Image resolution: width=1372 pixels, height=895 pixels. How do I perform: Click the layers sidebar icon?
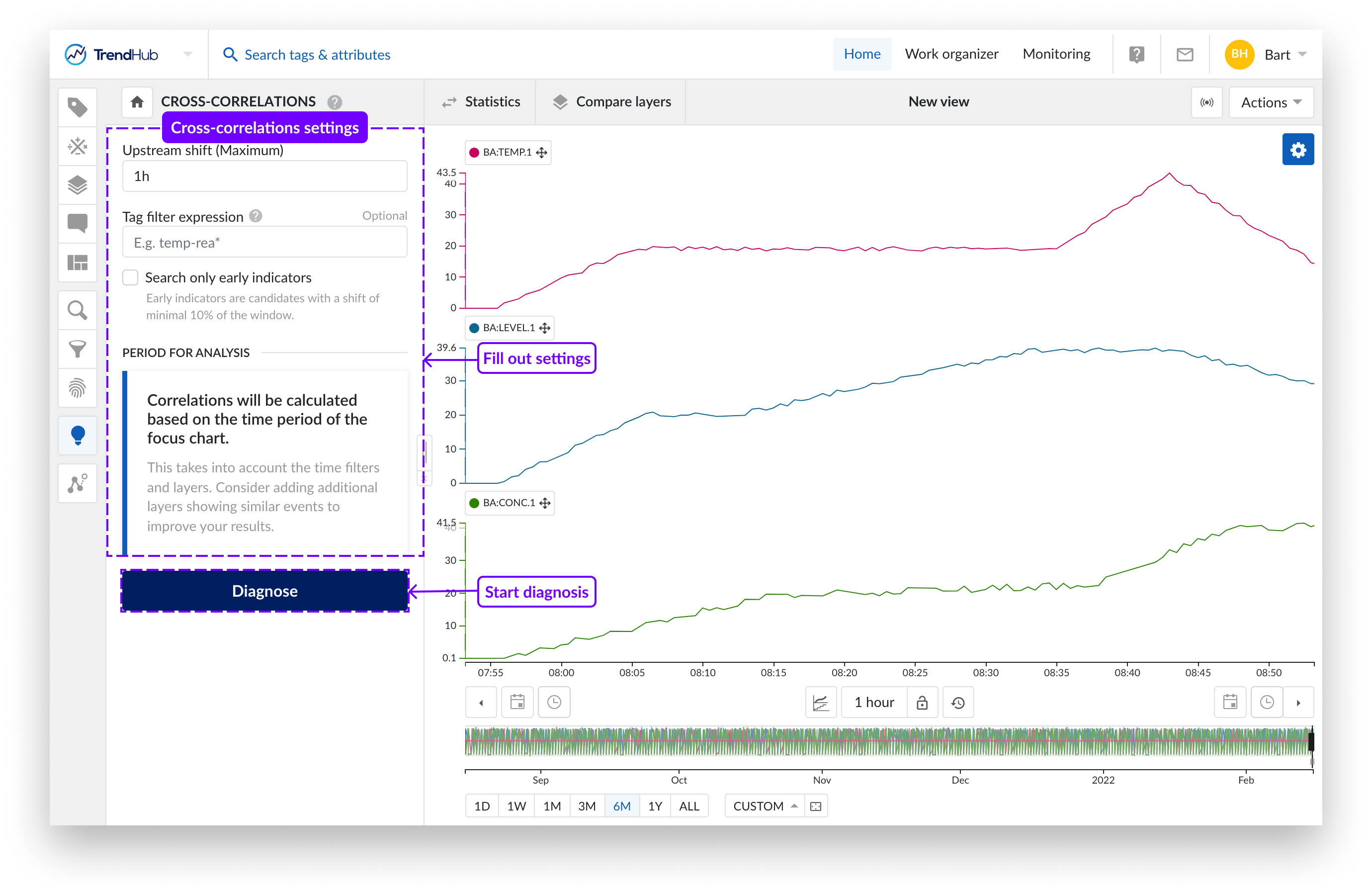77,185
